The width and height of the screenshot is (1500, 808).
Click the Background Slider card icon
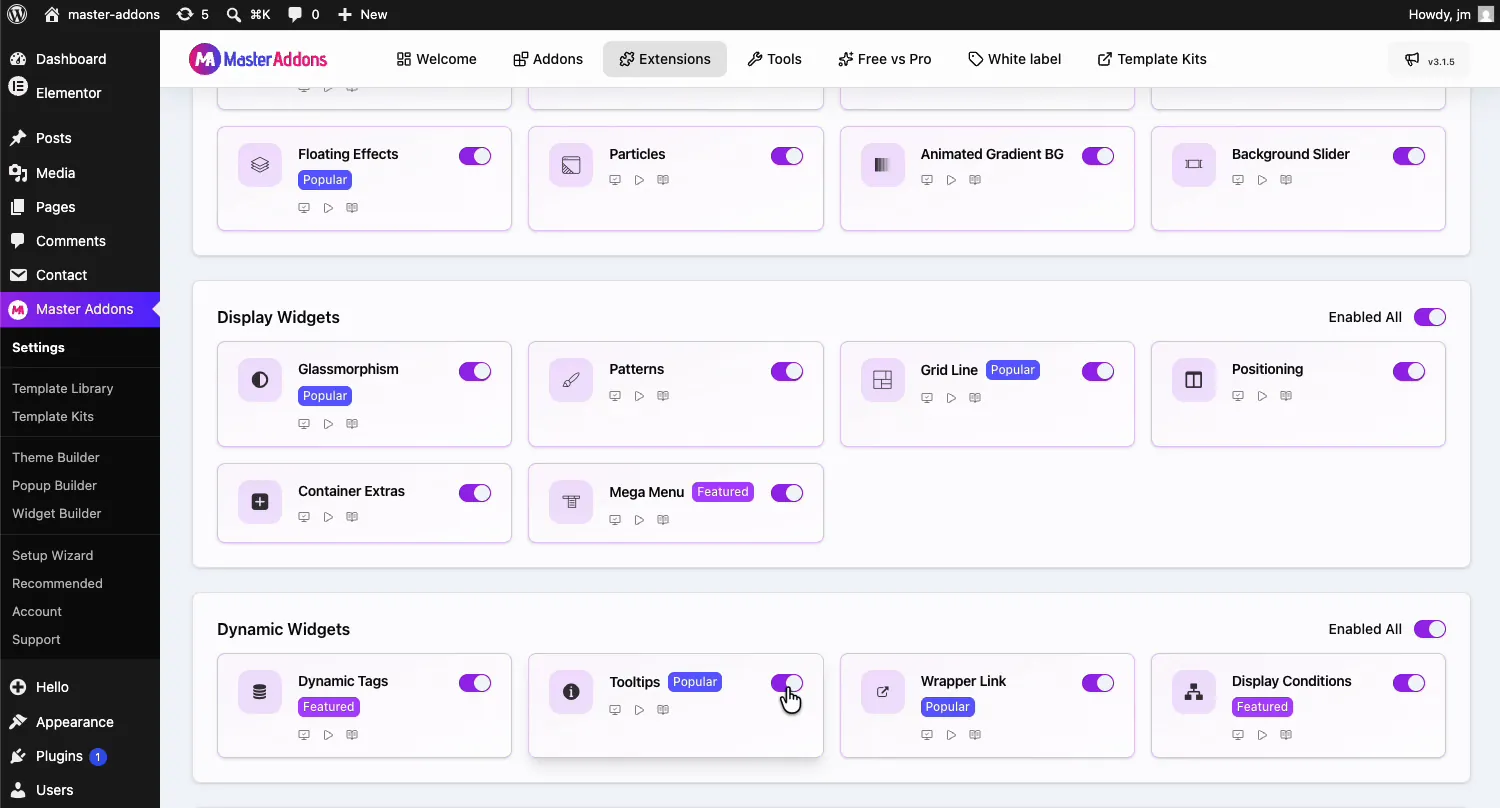click(x=1193, y=165)
